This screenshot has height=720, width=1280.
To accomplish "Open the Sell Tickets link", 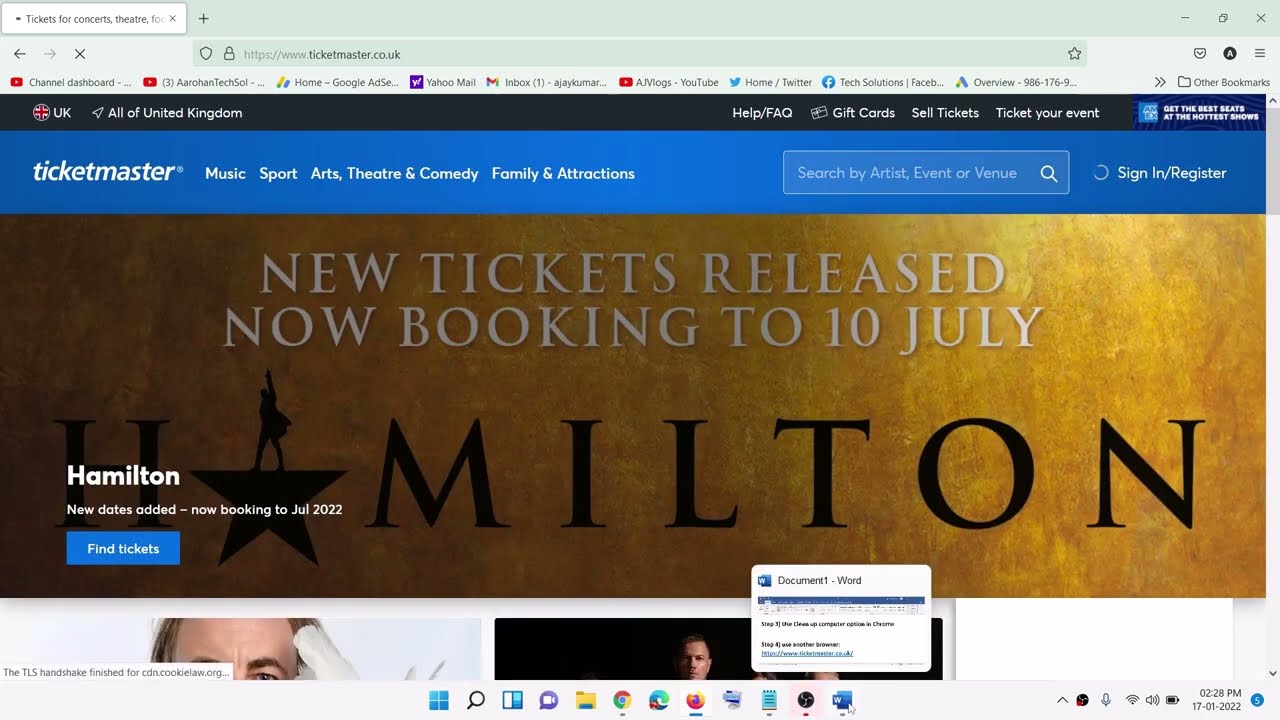I will [x=945, y=113].
